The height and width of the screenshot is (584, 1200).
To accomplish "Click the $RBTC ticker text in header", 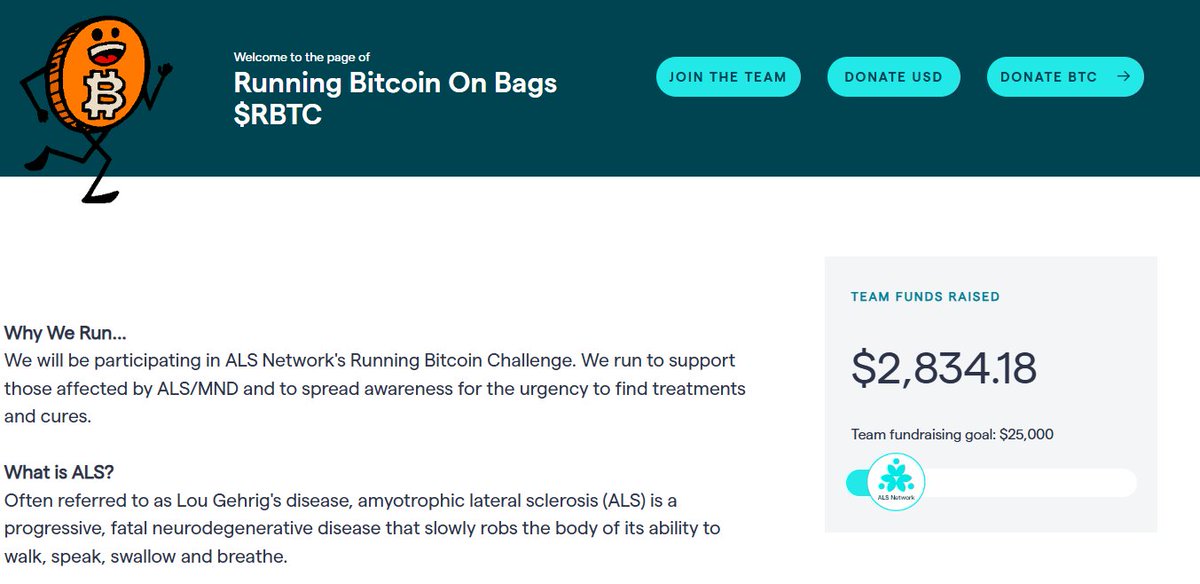I will point(277,115).
